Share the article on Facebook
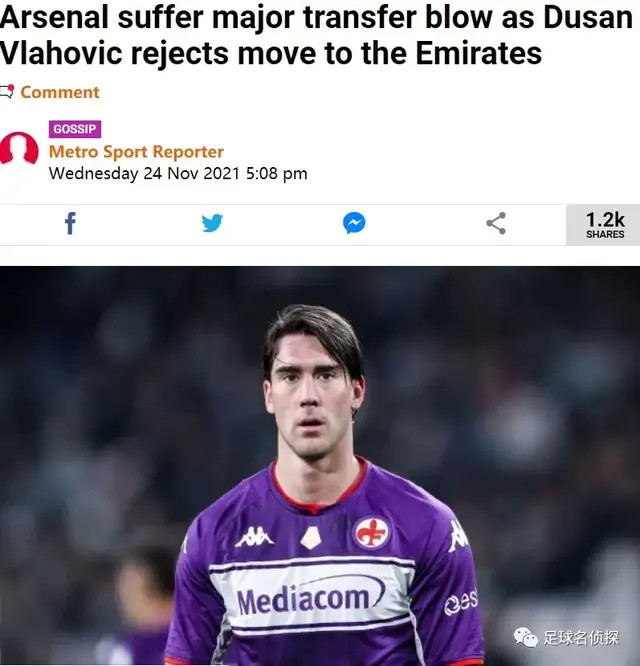 click(x=70, y=223)
